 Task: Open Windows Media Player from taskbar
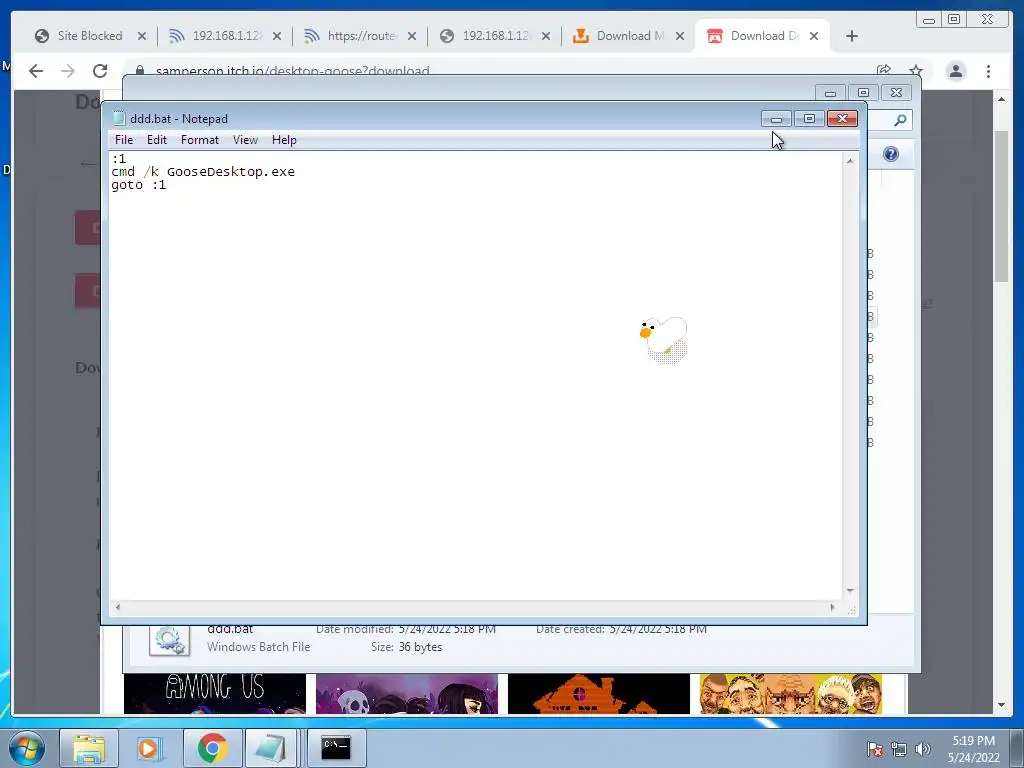[x=149, y=748]
